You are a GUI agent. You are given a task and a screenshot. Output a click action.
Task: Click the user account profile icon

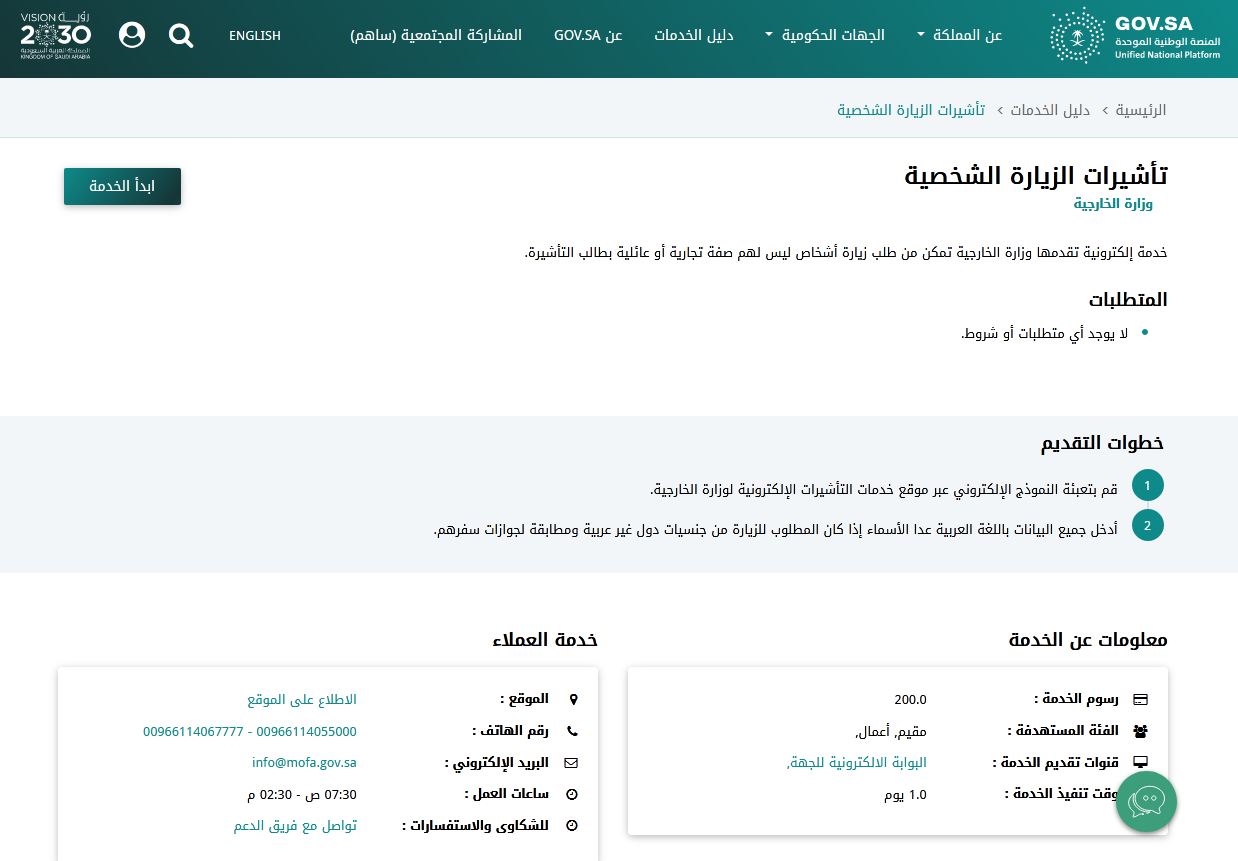(132, 35)
